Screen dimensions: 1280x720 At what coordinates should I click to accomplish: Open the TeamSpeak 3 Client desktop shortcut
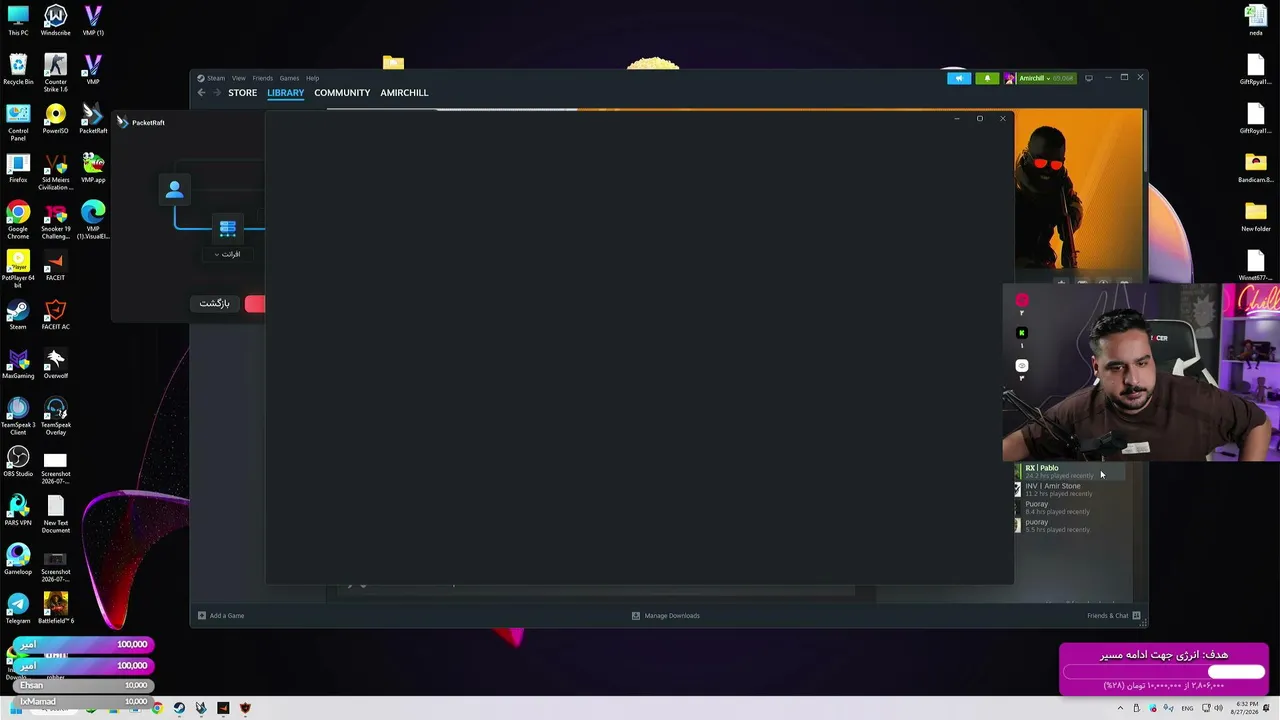(x=18, y=416)
